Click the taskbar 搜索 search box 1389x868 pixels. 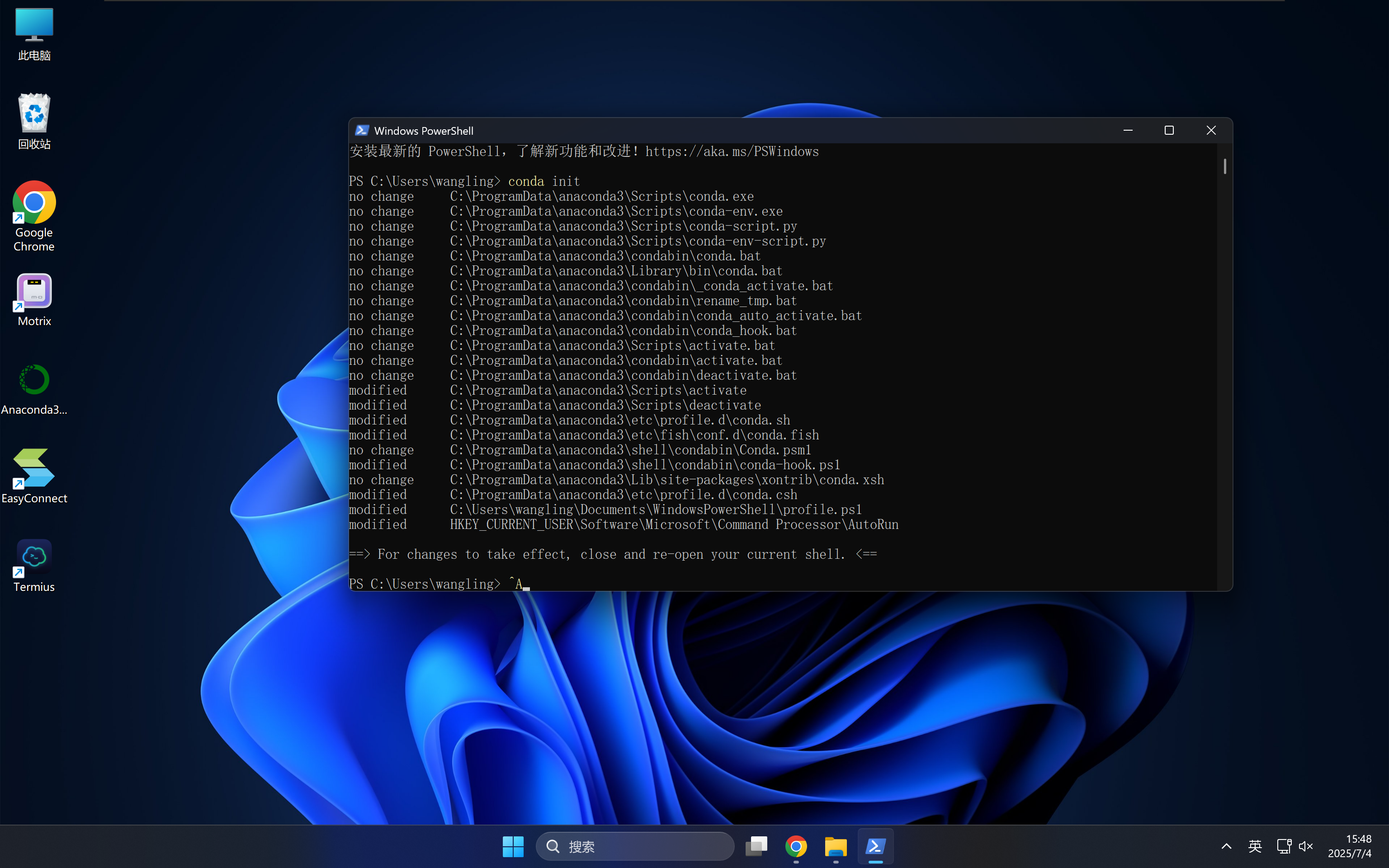click(635, 846)
